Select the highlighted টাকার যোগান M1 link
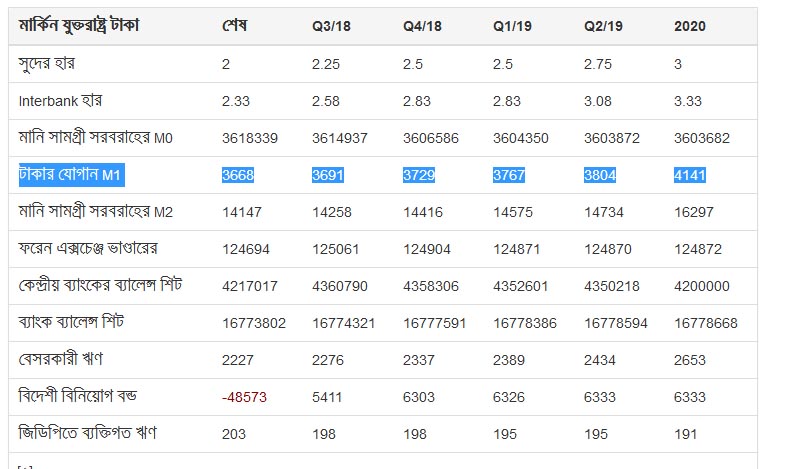This screenshot has width=785, height=469. click(70, 175)
